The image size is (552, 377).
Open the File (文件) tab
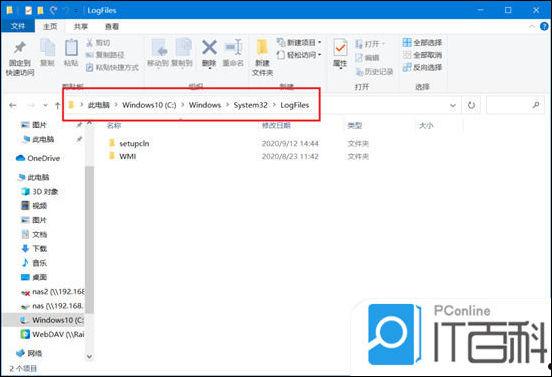coord(18,26)
